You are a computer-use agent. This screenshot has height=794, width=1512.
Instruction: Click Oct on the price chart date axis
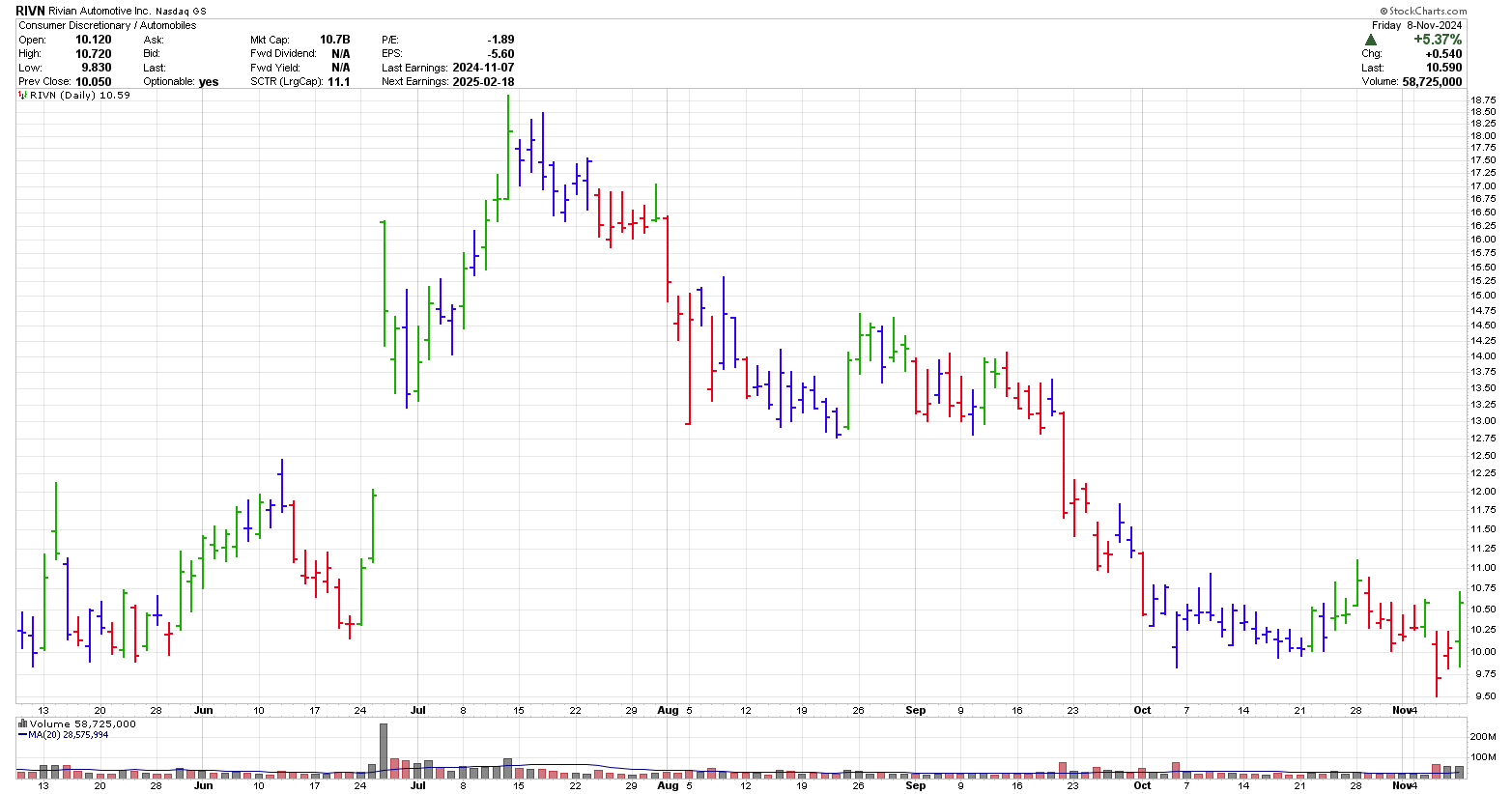[1142, 710]
